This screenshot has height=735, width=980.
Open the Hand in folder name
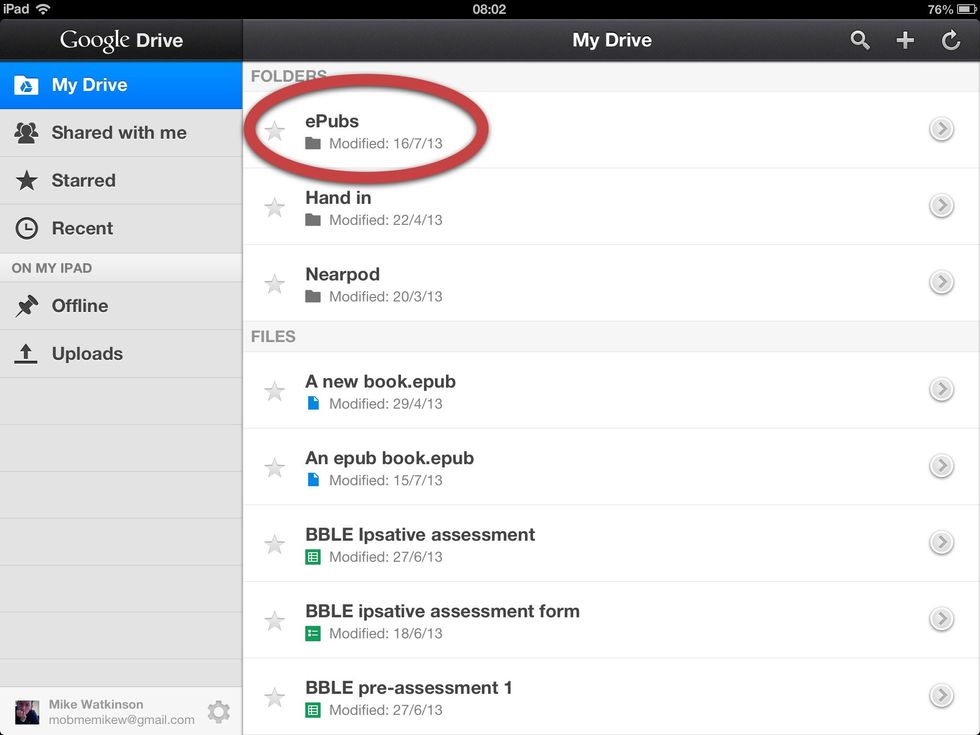click(338, 198)
